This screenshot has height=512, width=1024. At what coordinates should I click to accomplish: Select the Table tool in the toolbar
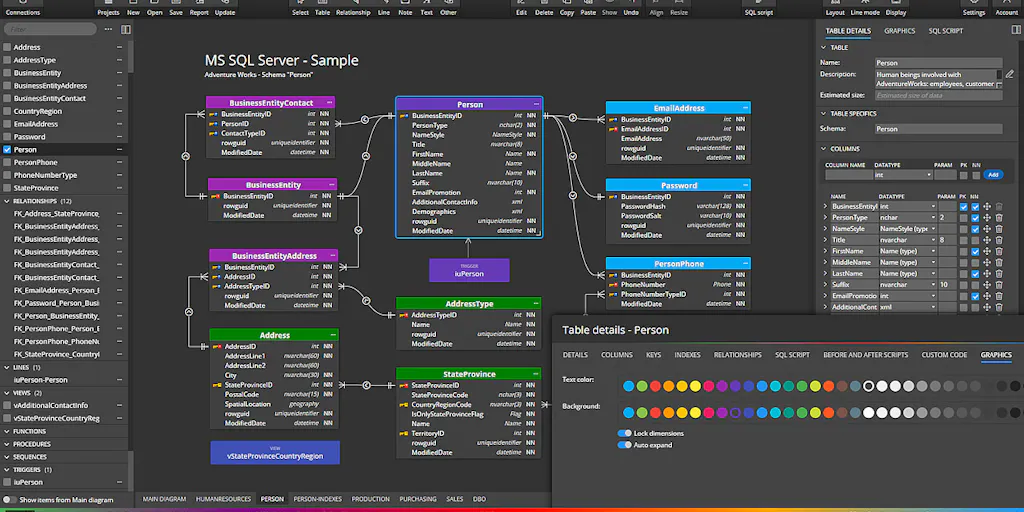[323, 9]
